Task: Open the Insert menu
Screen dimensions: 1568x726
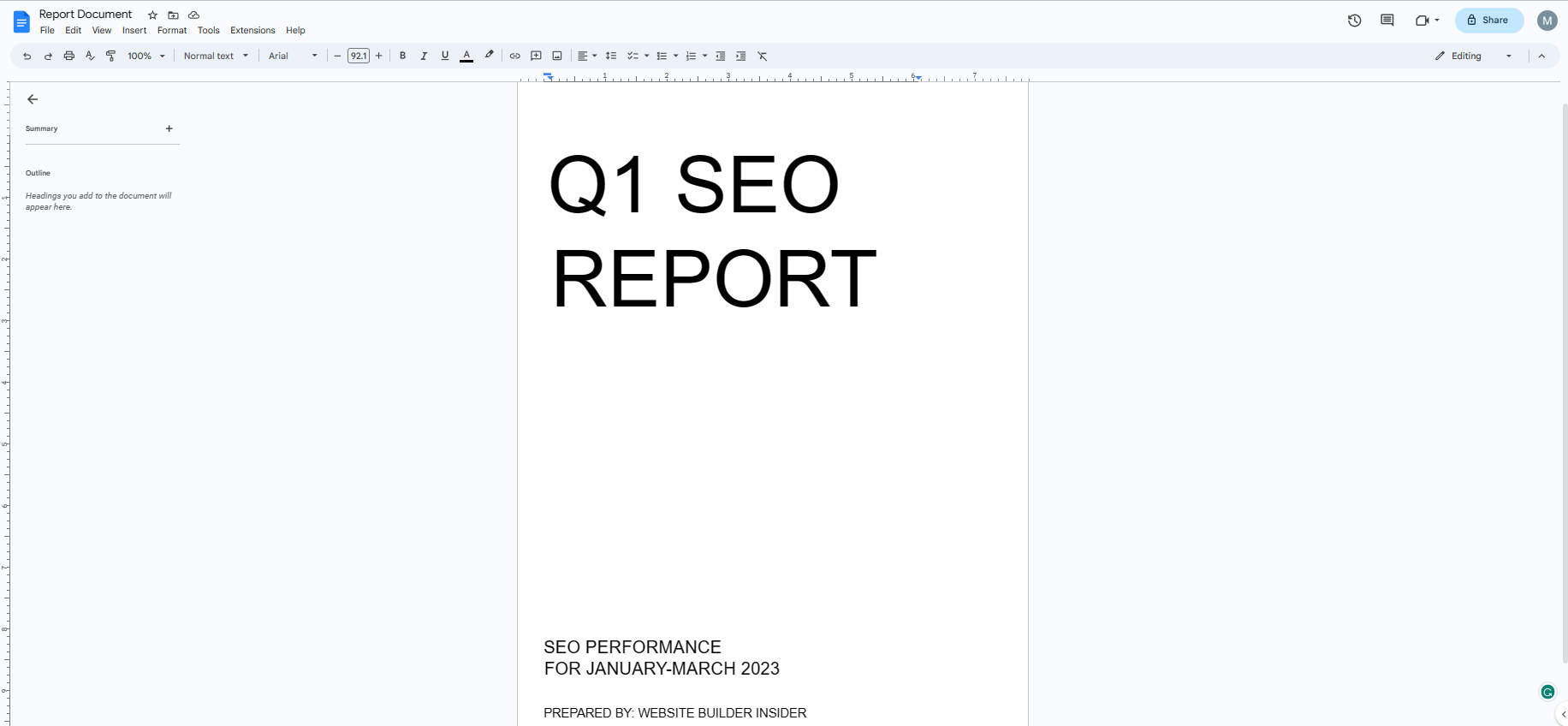Action: click(x=134, y=30)
